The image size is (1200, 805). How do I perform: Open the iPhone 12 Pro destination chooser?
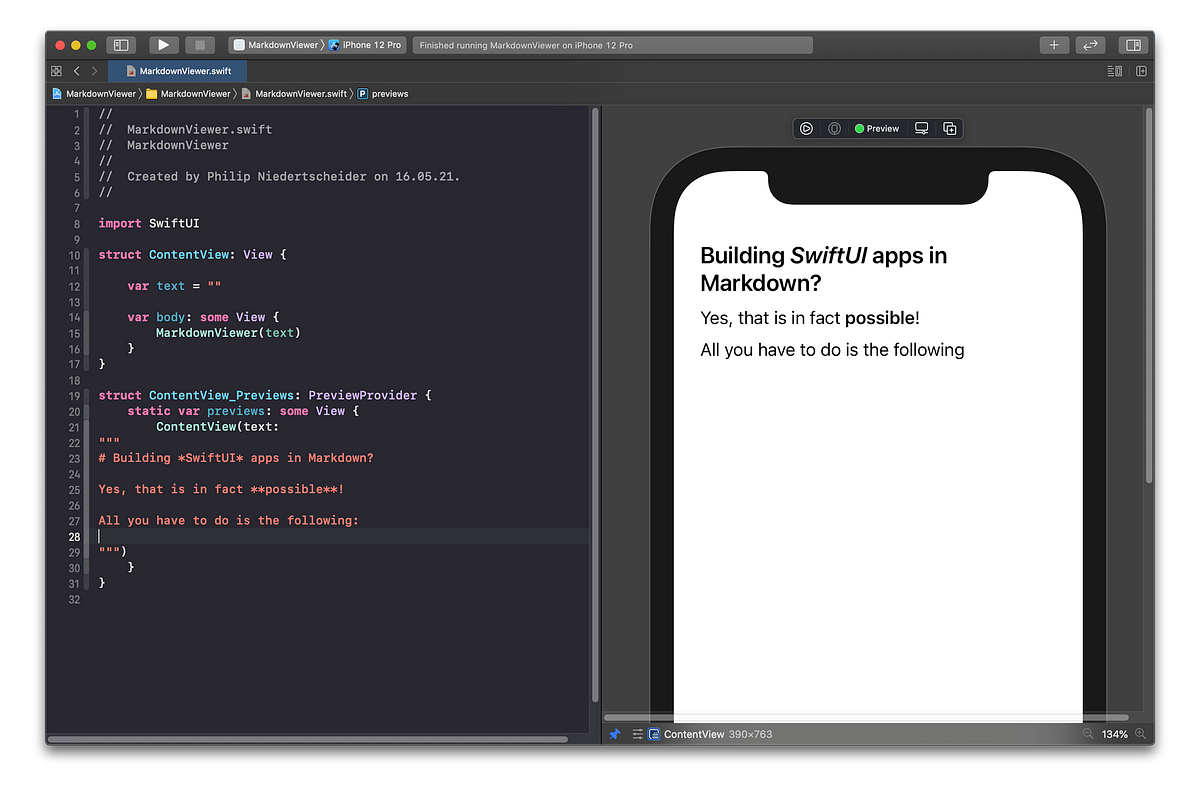371,44
